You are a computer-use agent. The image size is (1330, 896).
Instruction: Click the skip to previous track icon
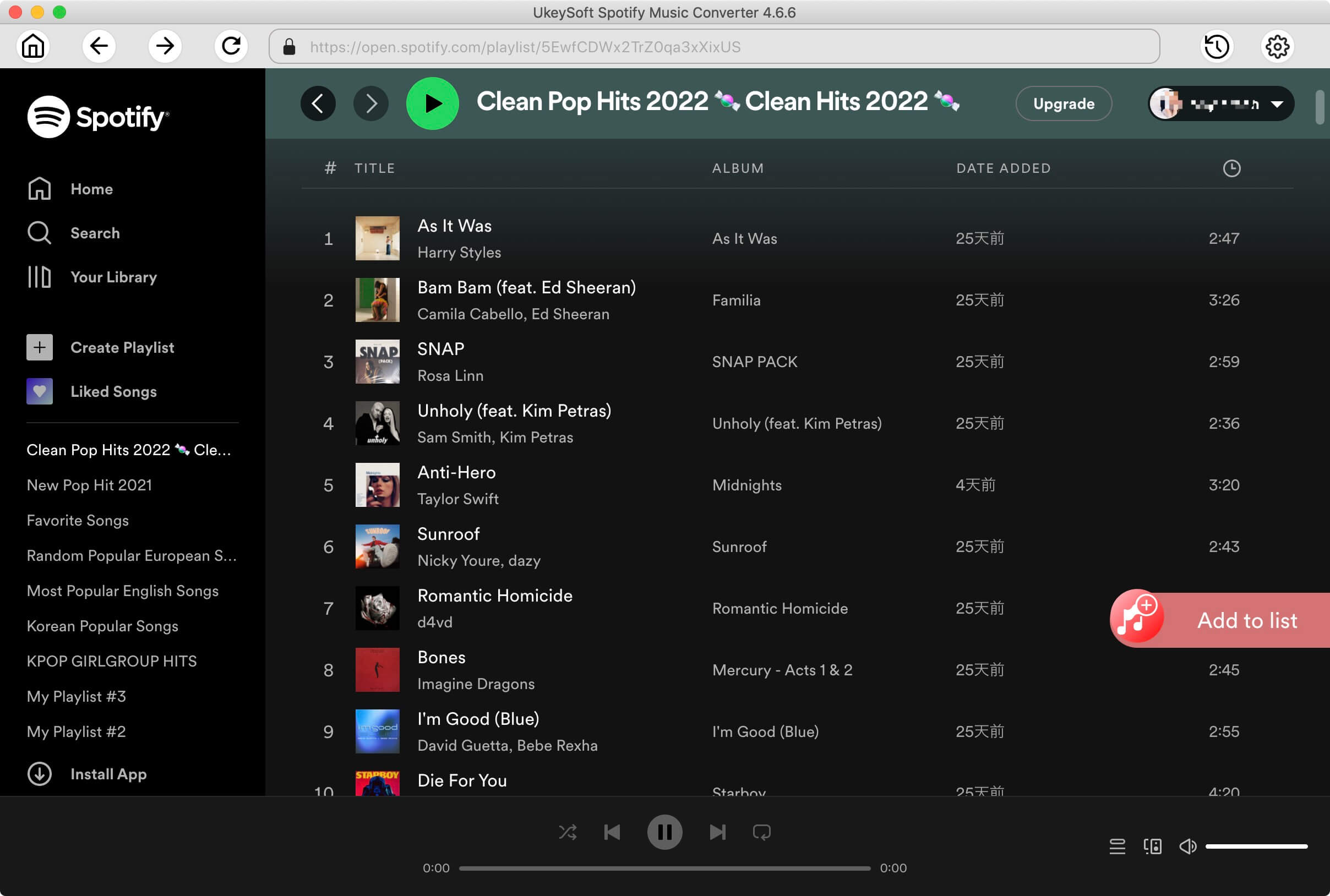612,831
